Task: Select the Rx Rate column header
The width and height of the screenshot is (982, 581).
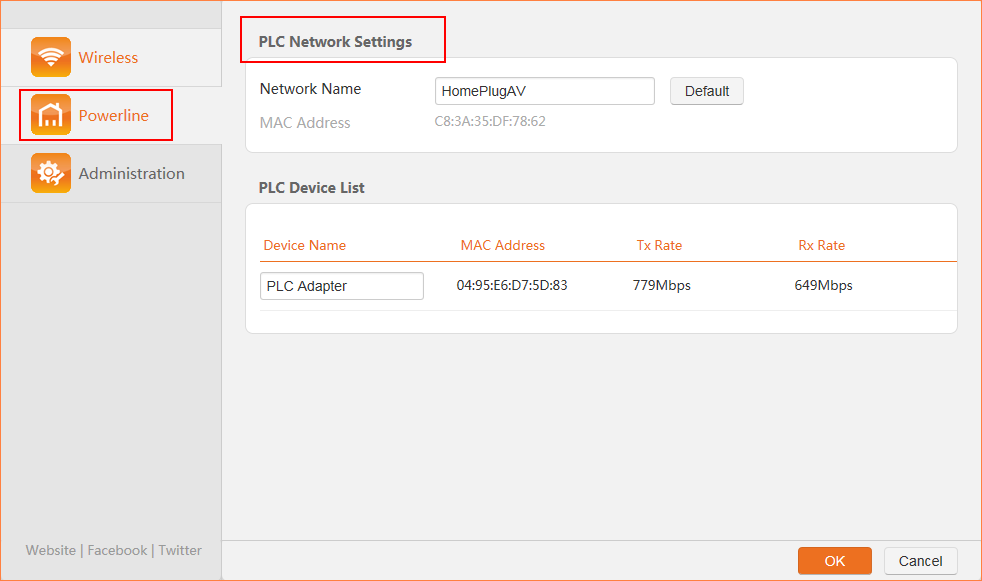Action: pos(821,245)
